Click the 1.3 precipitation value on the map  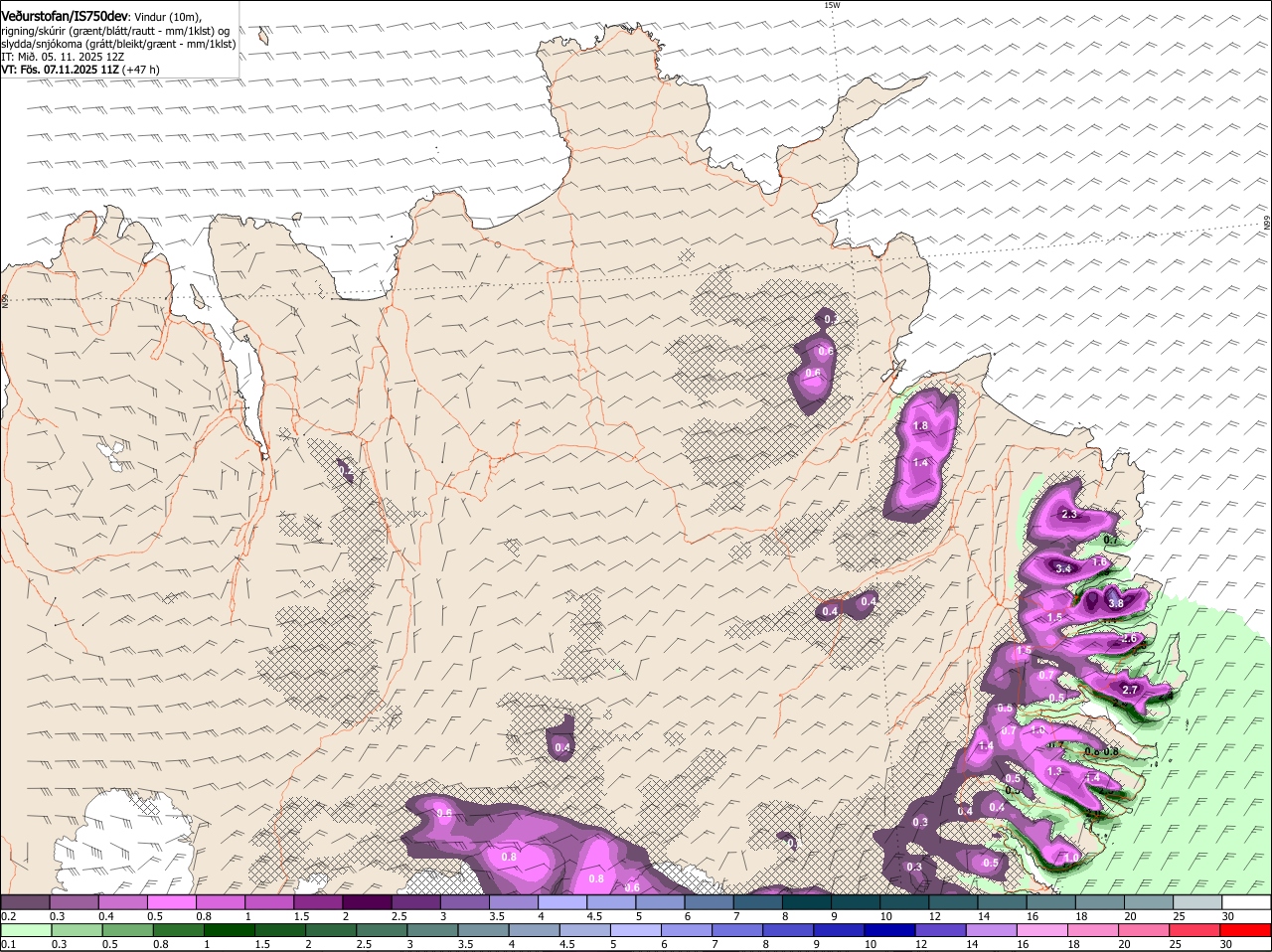pos(1054,771)
